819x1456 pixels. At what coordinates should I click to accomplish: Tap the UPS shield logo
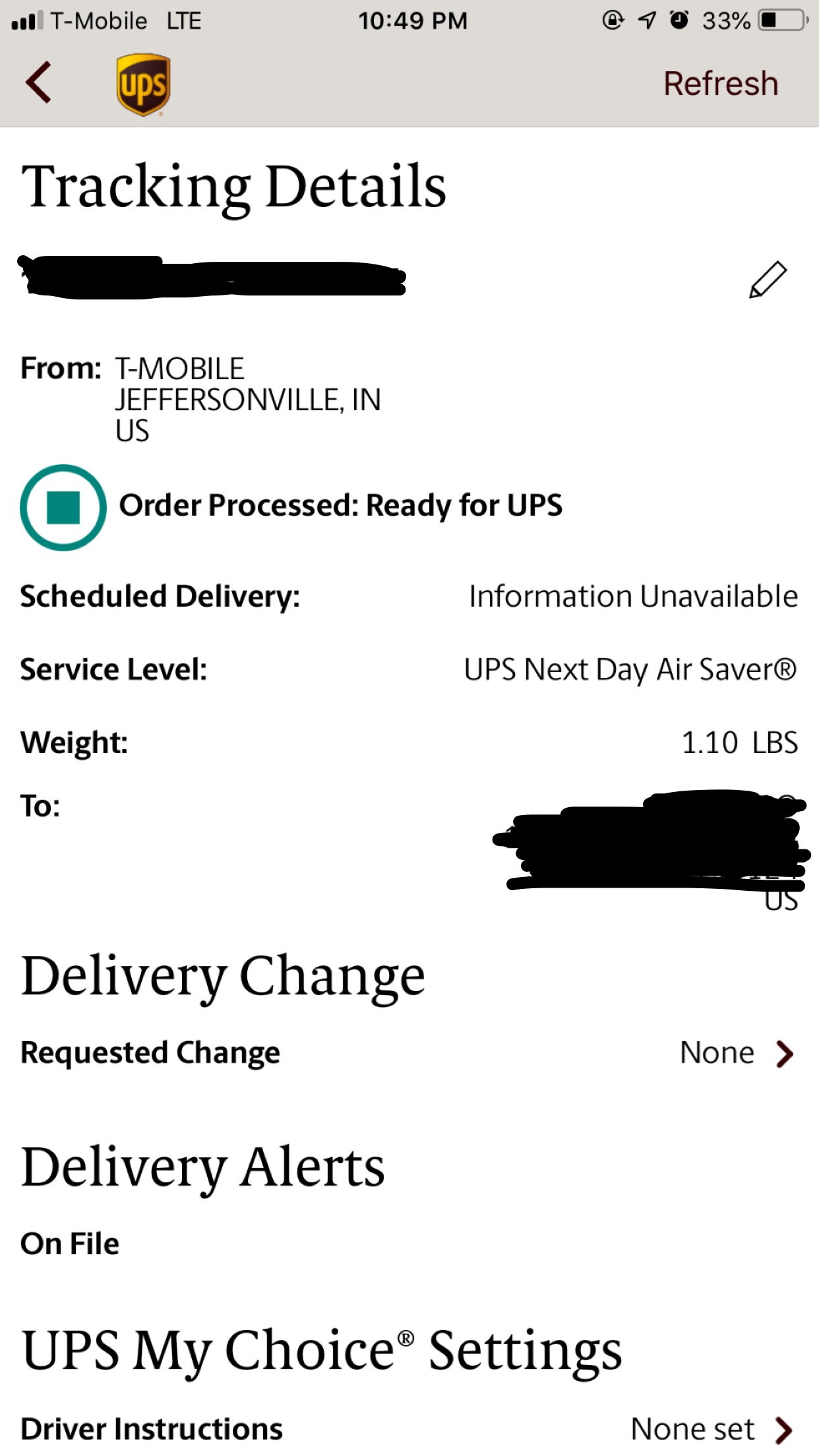click(x=143, y=84)
